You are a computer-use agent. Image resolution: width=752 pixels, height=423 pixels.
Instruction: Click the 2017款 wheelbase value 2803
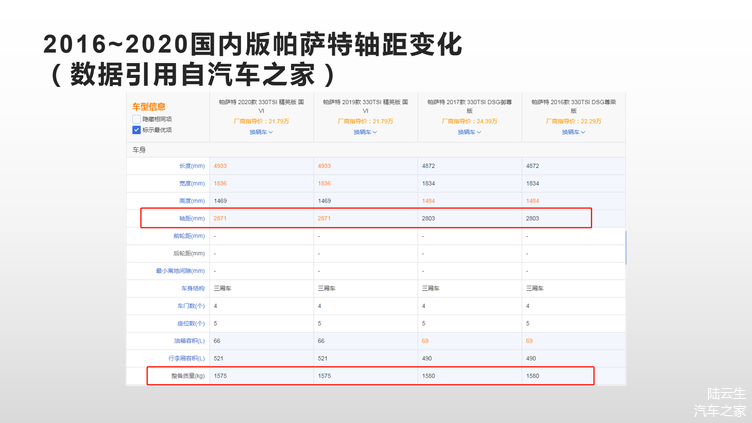(428, 218)
